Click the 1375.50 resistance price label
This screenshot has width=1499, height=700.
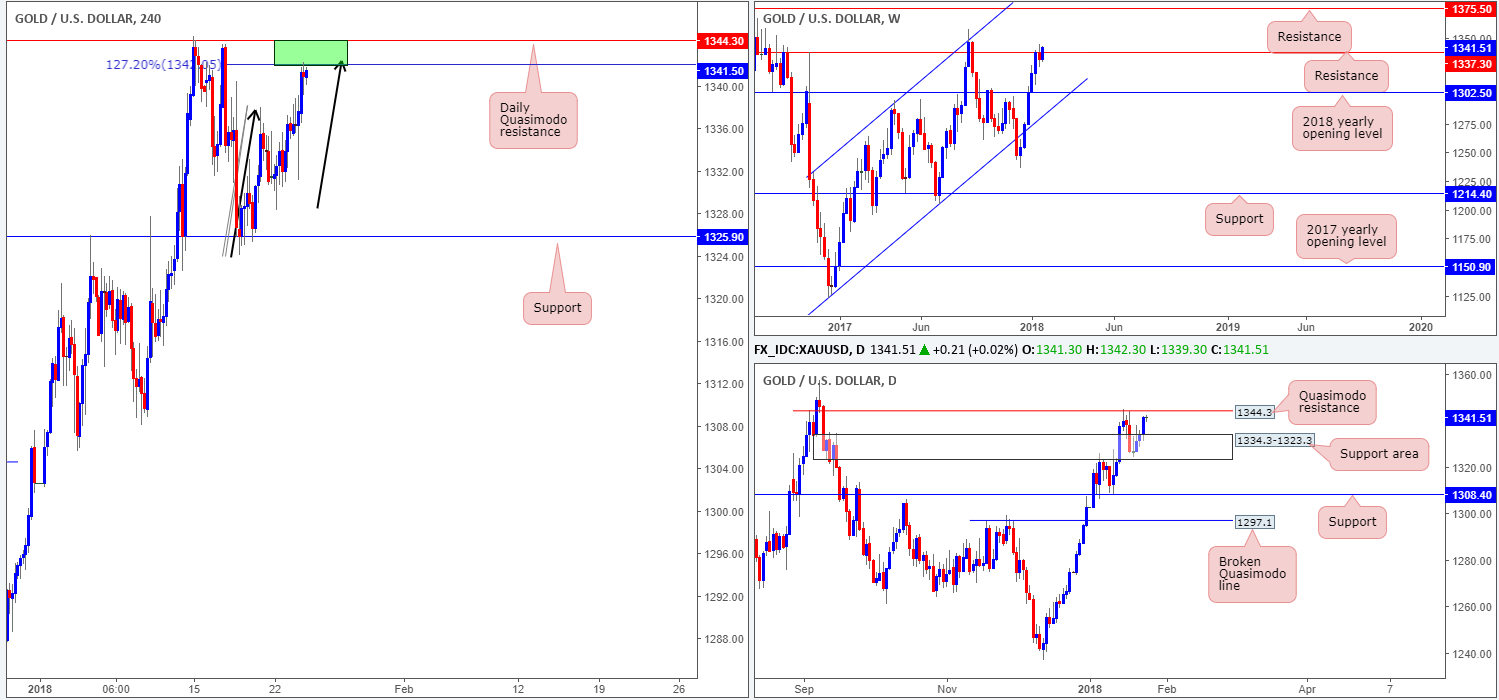point(1472,8)
